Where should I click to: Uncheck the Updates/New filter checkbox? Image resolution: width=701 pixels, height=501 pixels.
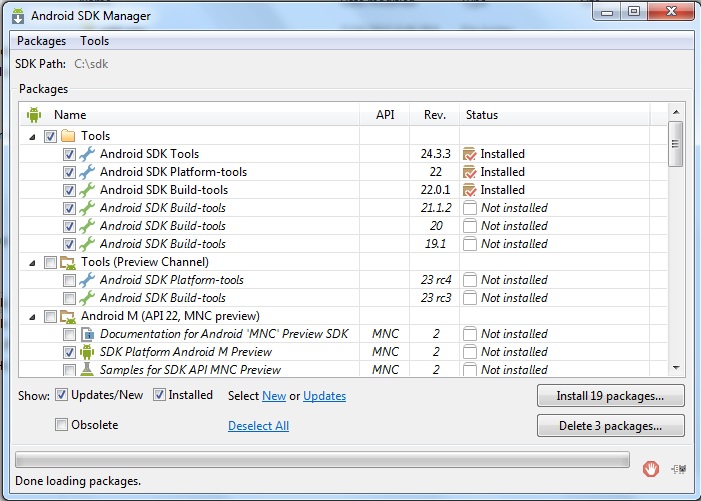click(x=61, y=395)
